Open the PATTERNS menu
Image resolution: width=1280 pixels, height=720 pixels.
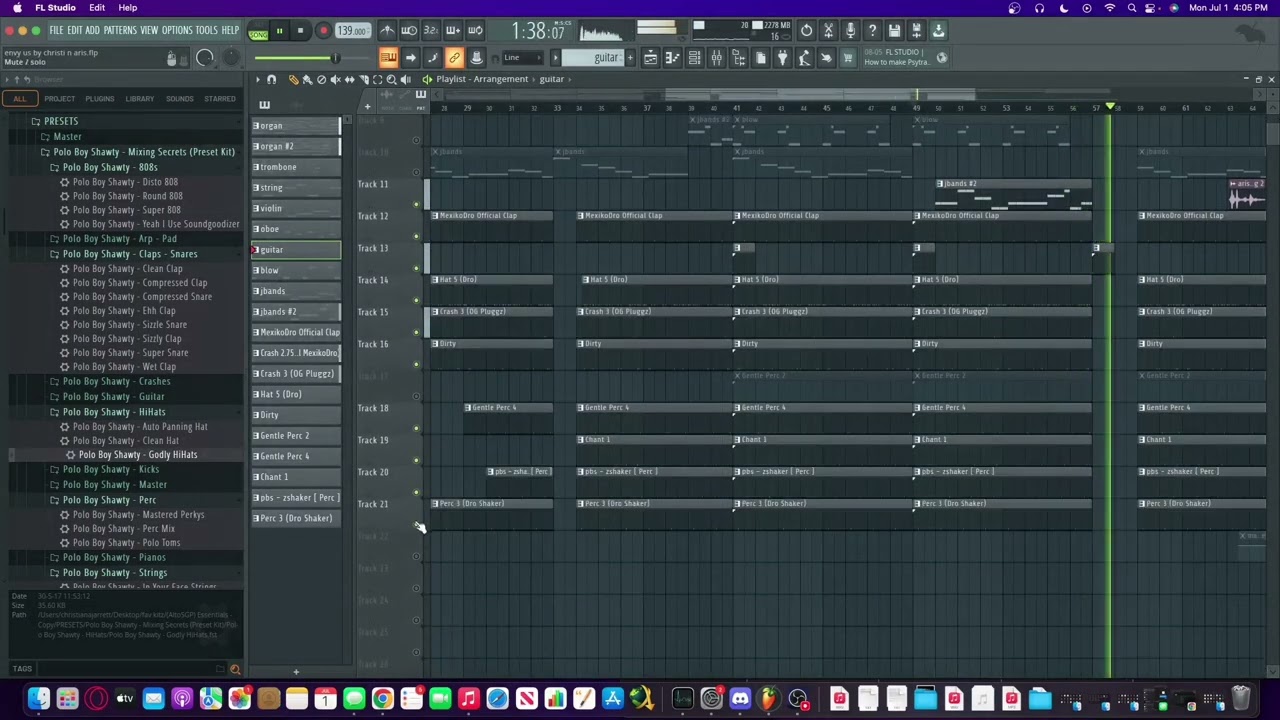pos(120,31)
